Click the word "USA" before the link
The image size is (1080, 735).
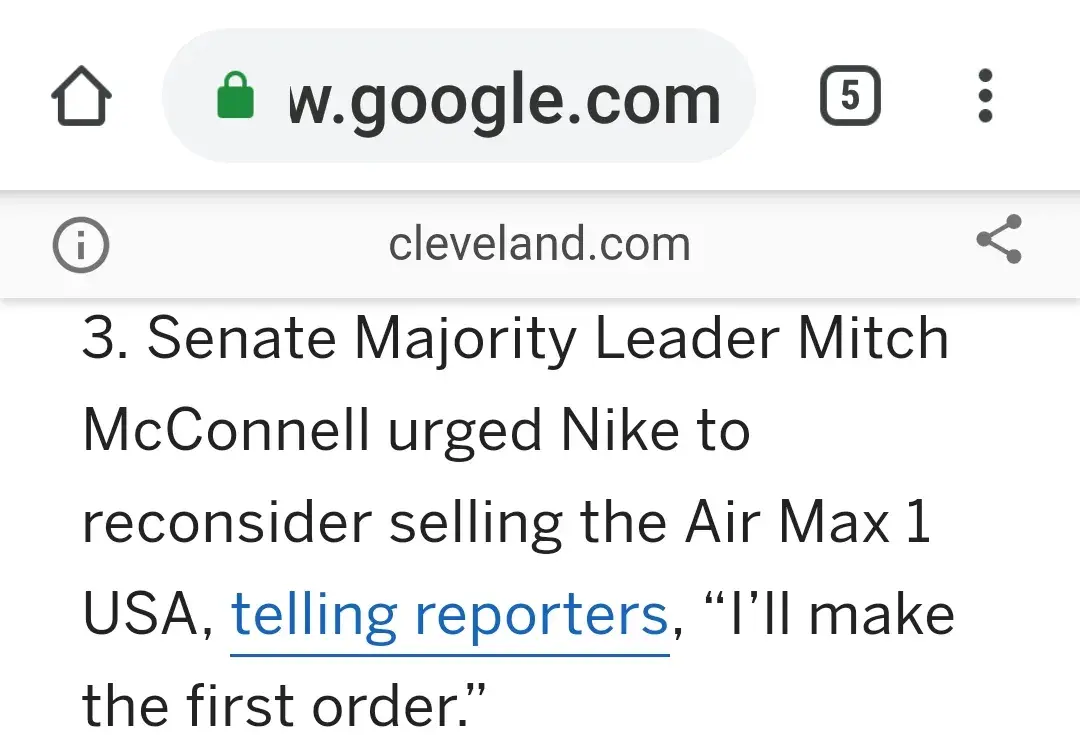click(145, 614)
